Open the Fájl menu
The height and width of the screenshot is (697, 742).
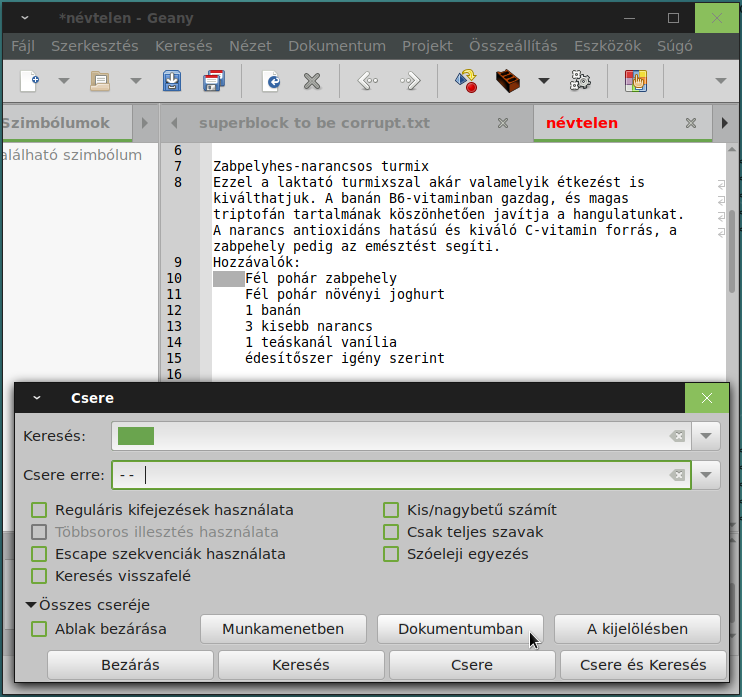pyautogui.click(x=23, y=46)
